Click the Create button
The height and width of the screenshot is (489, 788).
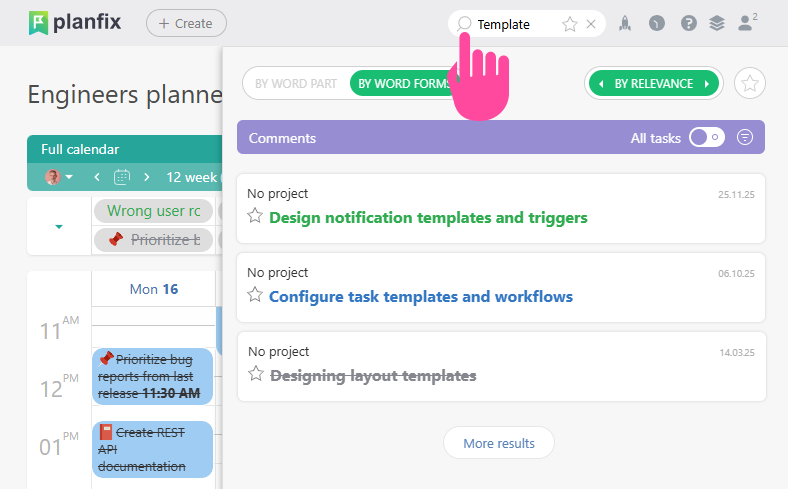[186, 23]
